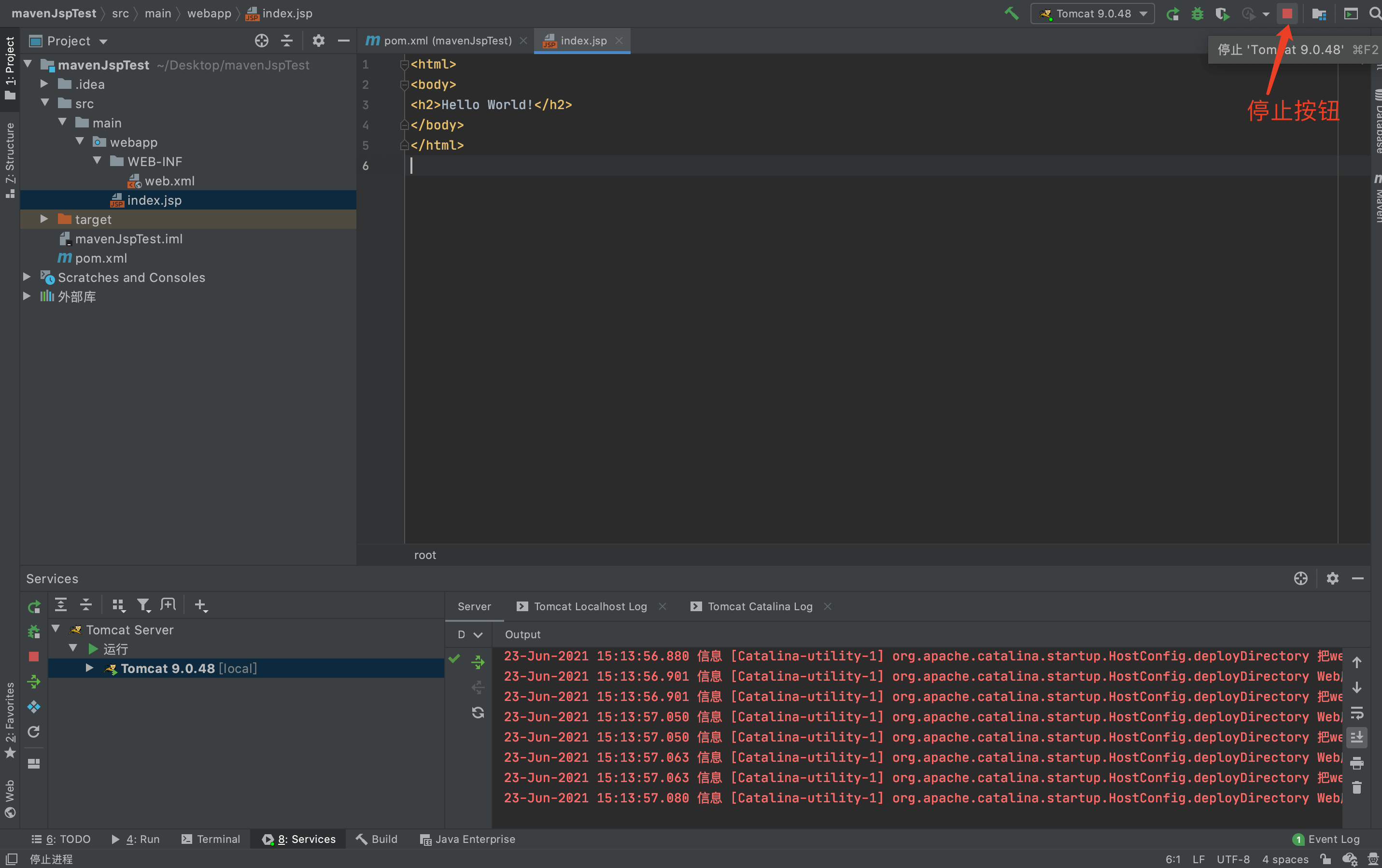Close the Tomcat Catalina Log tab
1382x868 pixels.
point(827,606)
